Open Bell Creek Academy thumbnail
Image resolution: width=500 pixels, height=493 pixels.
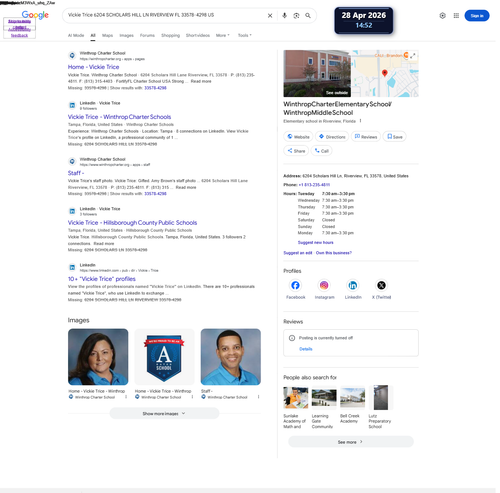pyautogui.click(x=353, y=397)
